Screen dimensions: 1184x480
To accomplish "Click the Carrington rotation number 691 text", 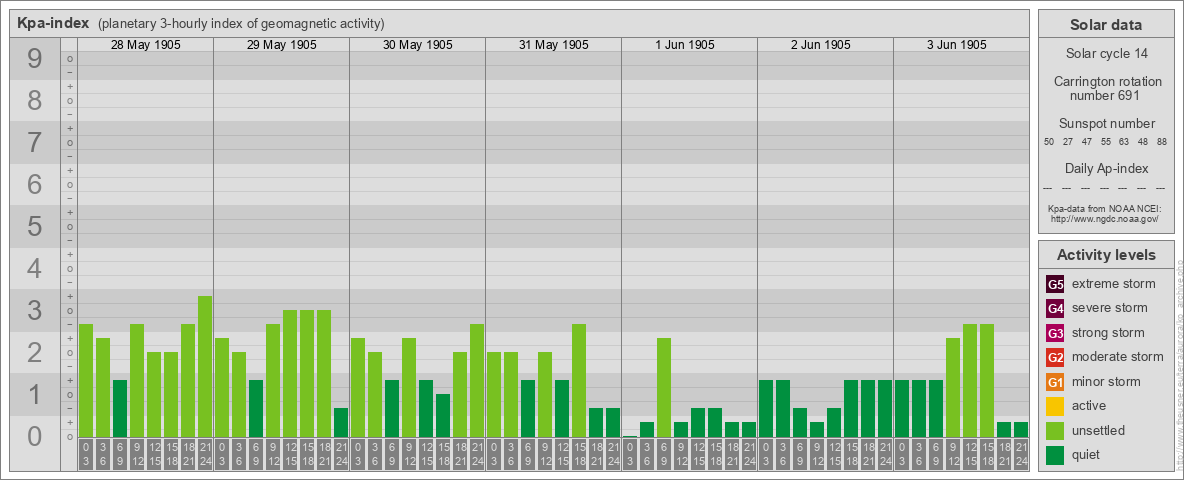I will 1106,88.
